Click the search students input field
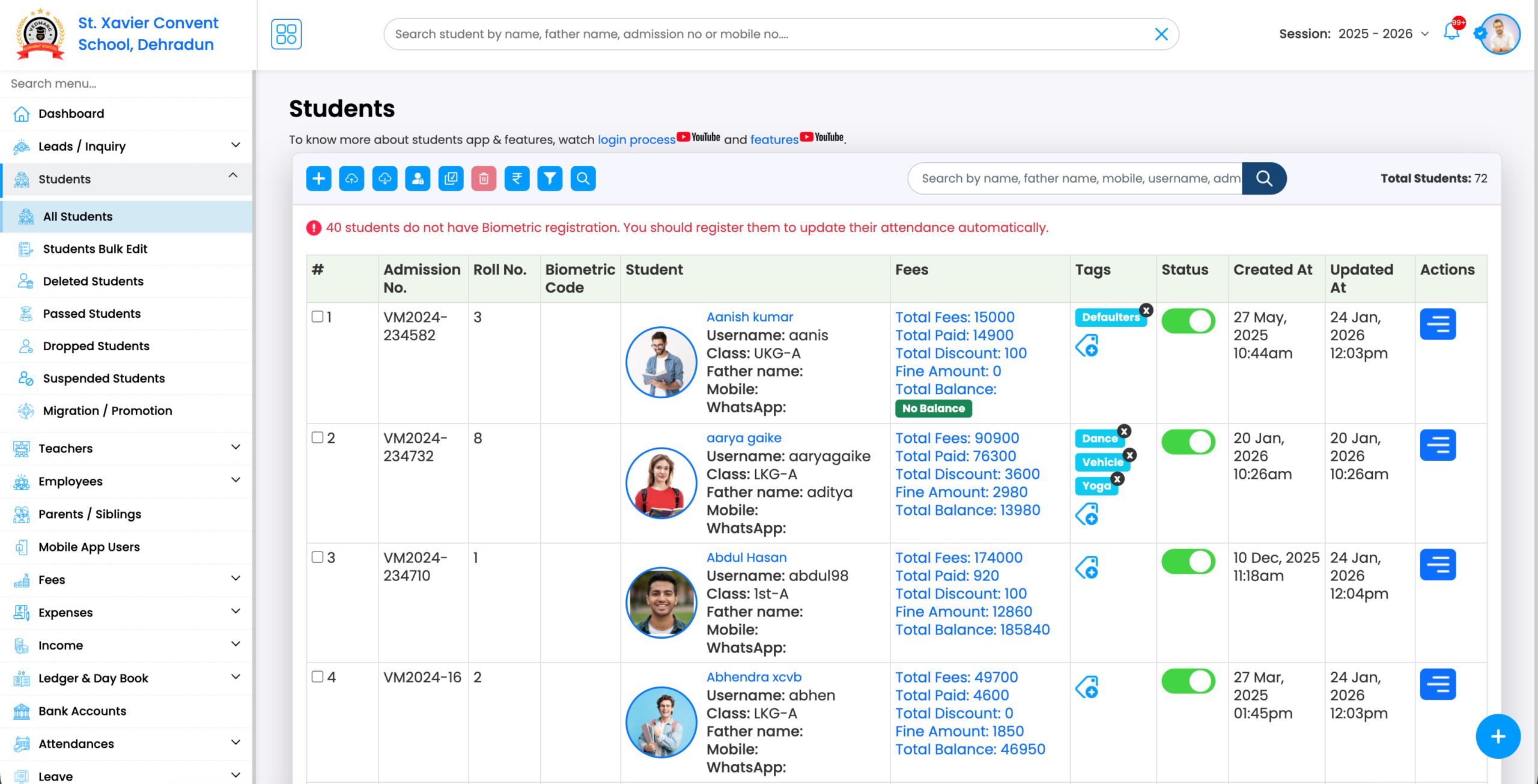The image size is (1538, 784). pyautogui.click(x=1075, y=178)
